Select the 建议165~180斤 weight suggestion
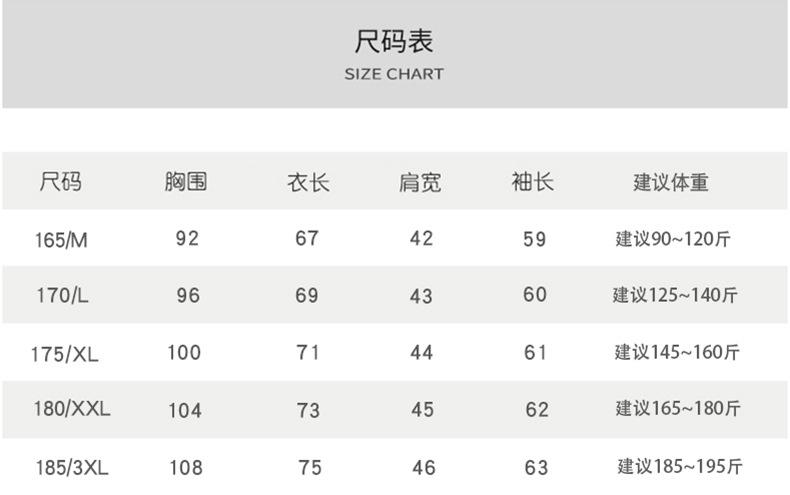This screenshot has width=790, height=495. tap(677, 409)
